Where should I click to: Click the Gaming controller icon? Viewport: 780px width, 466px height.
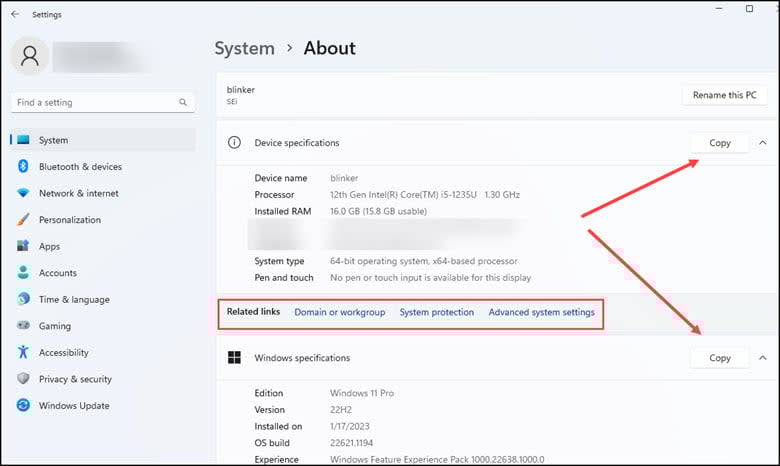click(23, 325)
